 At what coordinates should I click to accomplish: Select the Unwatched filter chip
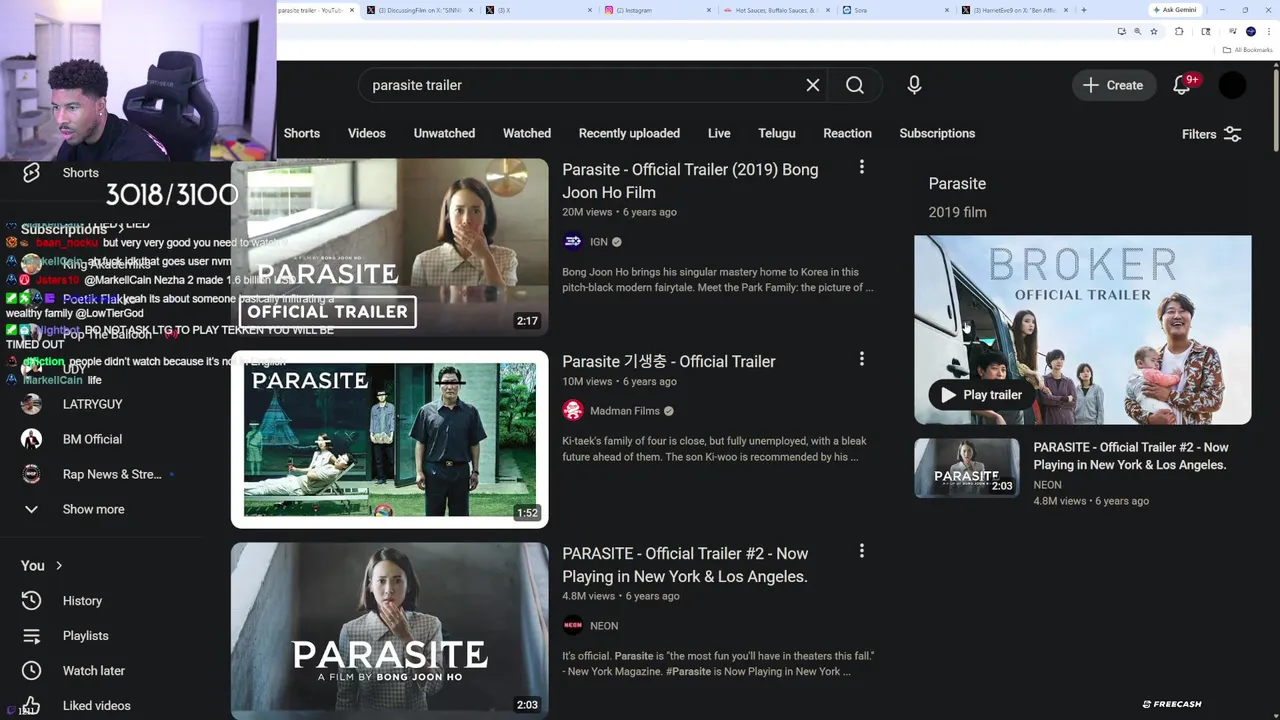tap(444, 133)
